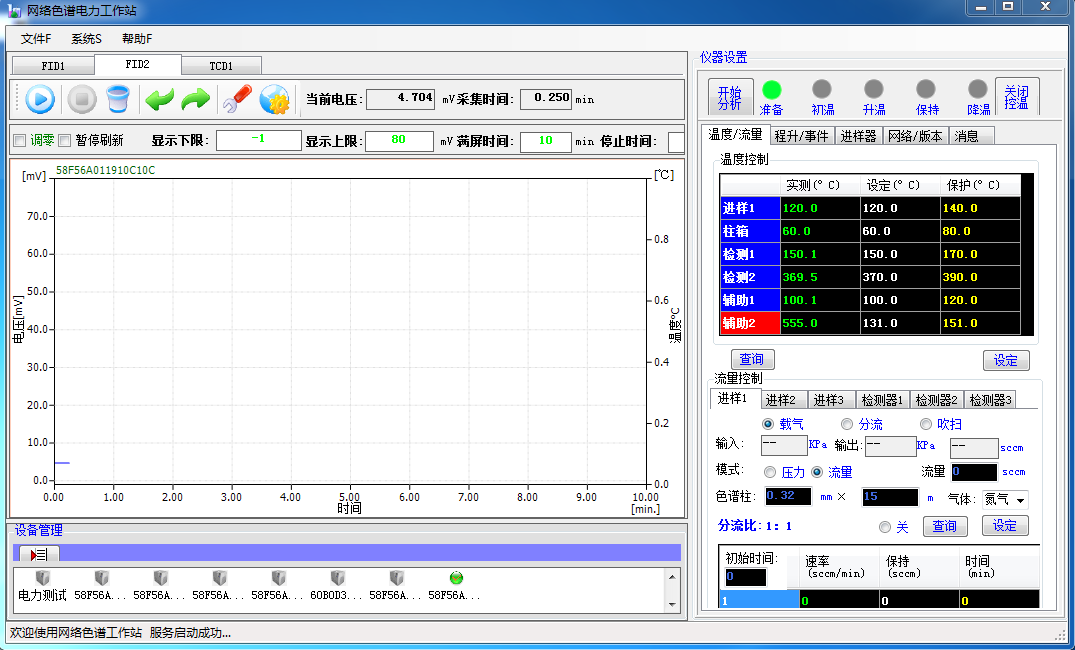Click the red wrench tools icon
The width and height of the screenshot is (1075, 650).
coord(236,99)
